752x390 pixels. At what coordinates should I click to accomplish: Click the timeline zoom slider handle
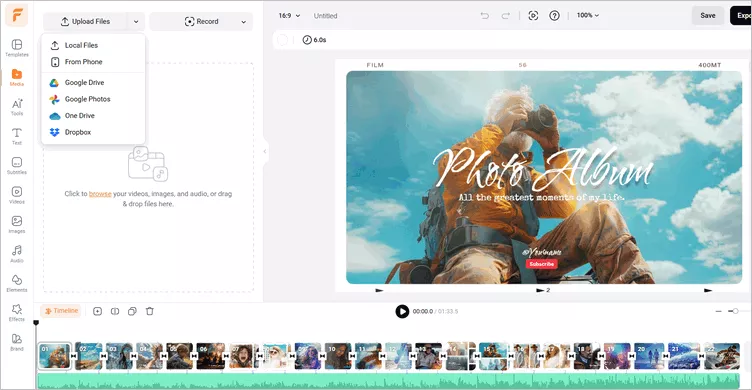735,311
